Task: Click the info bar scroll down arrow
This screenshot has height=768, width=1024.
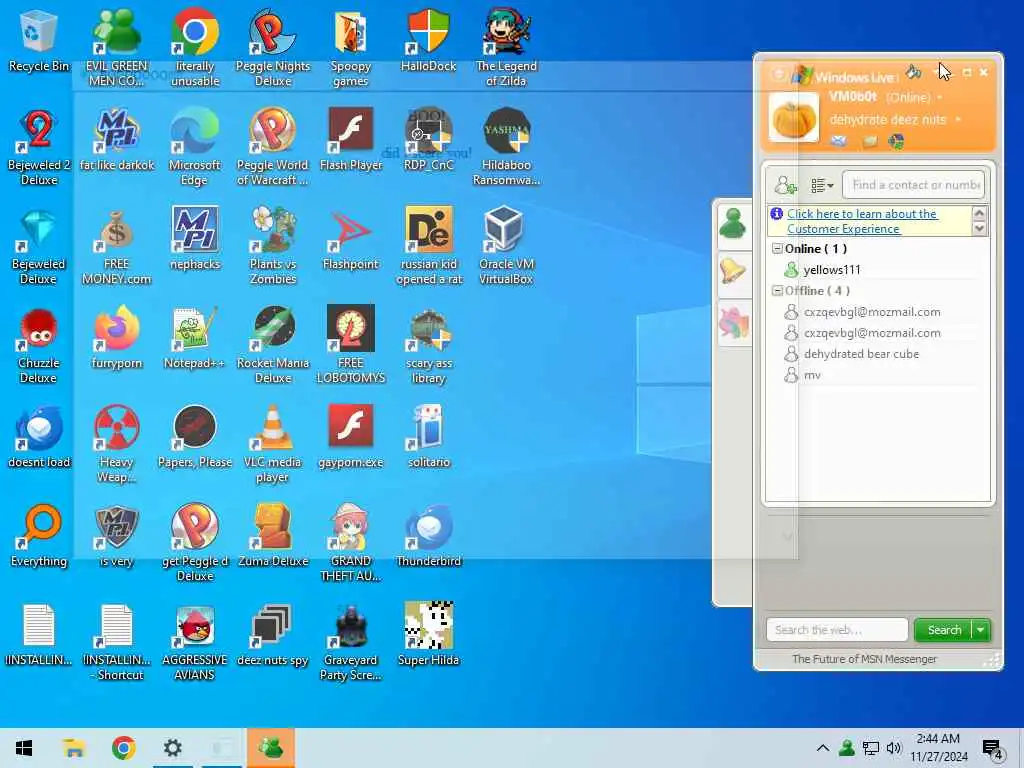Action: point(979,229)
